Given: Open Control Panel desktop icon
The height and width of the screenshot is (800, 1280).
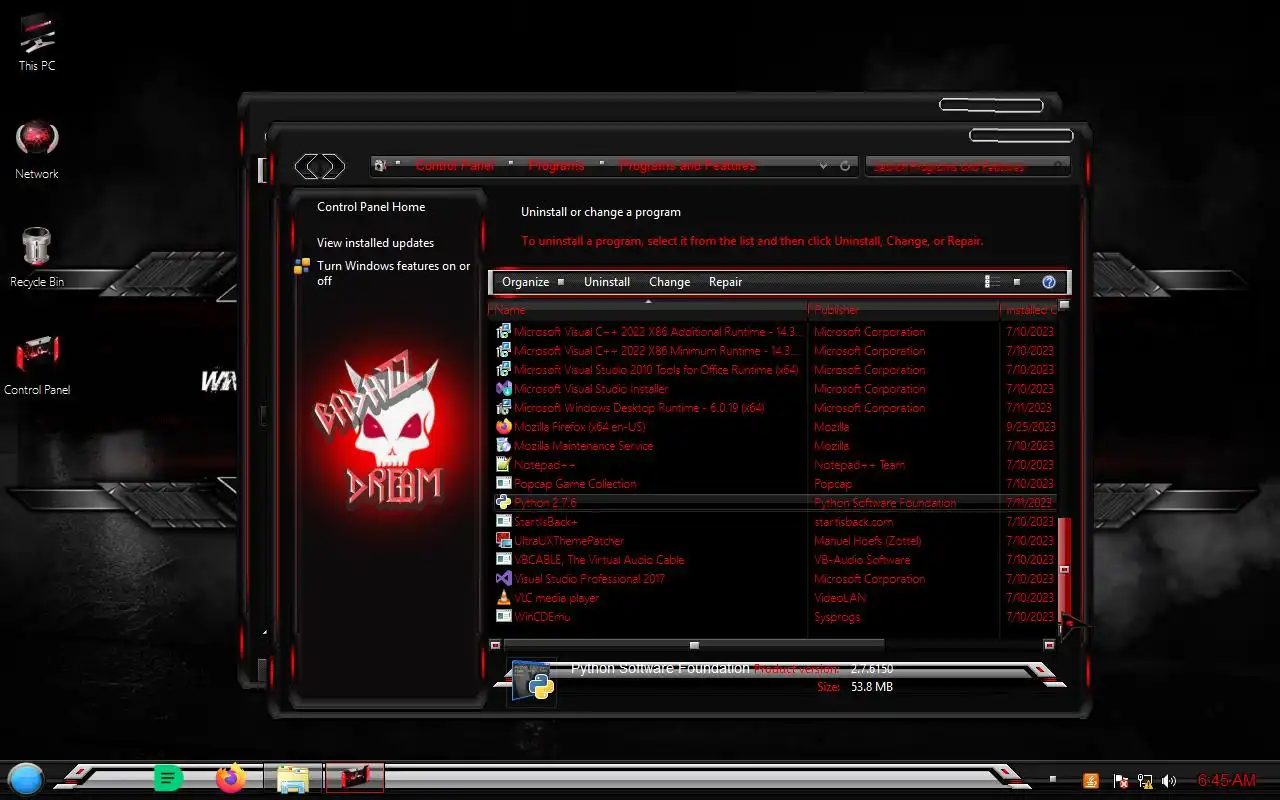Looking at the screenshot, I should tap(37, 366).
